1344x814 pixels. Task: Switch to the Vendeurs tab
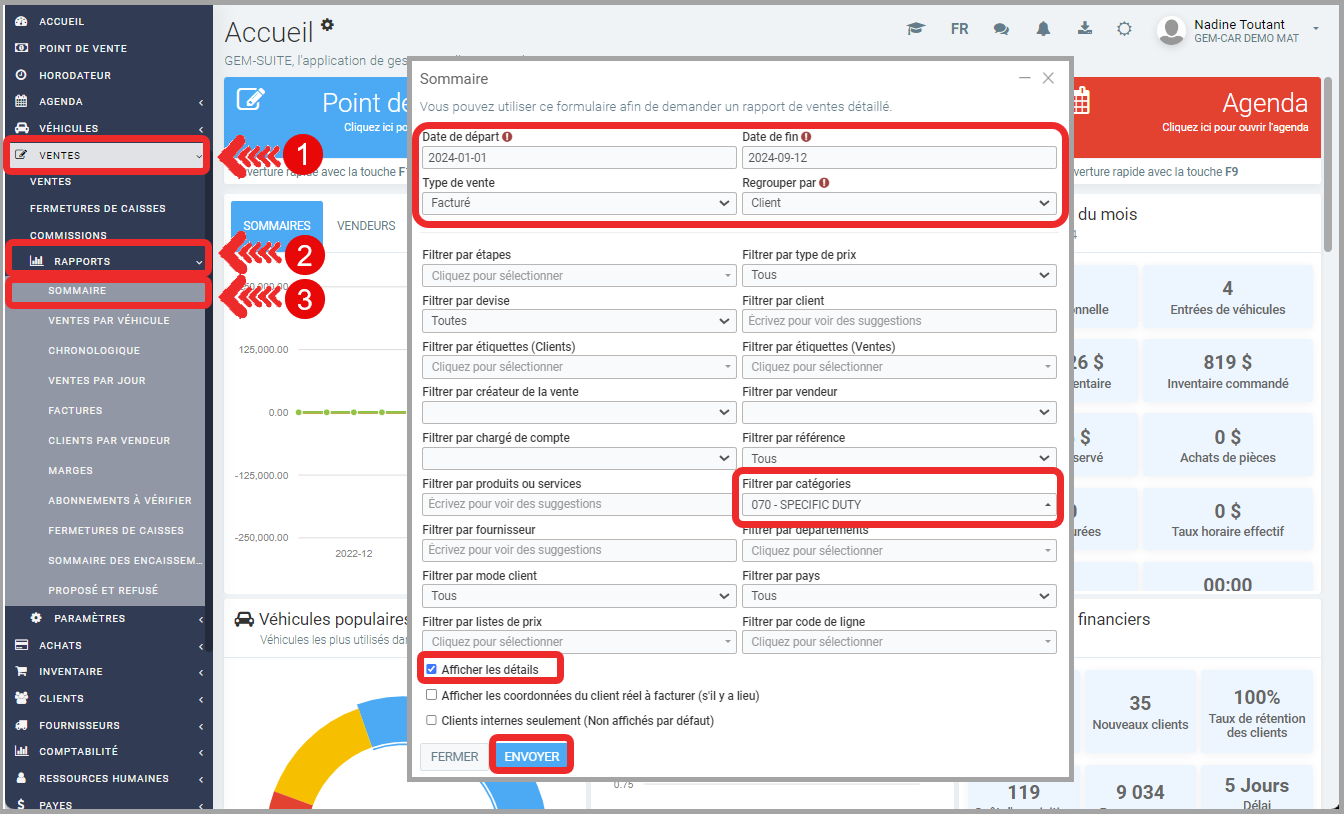[366, 226]
